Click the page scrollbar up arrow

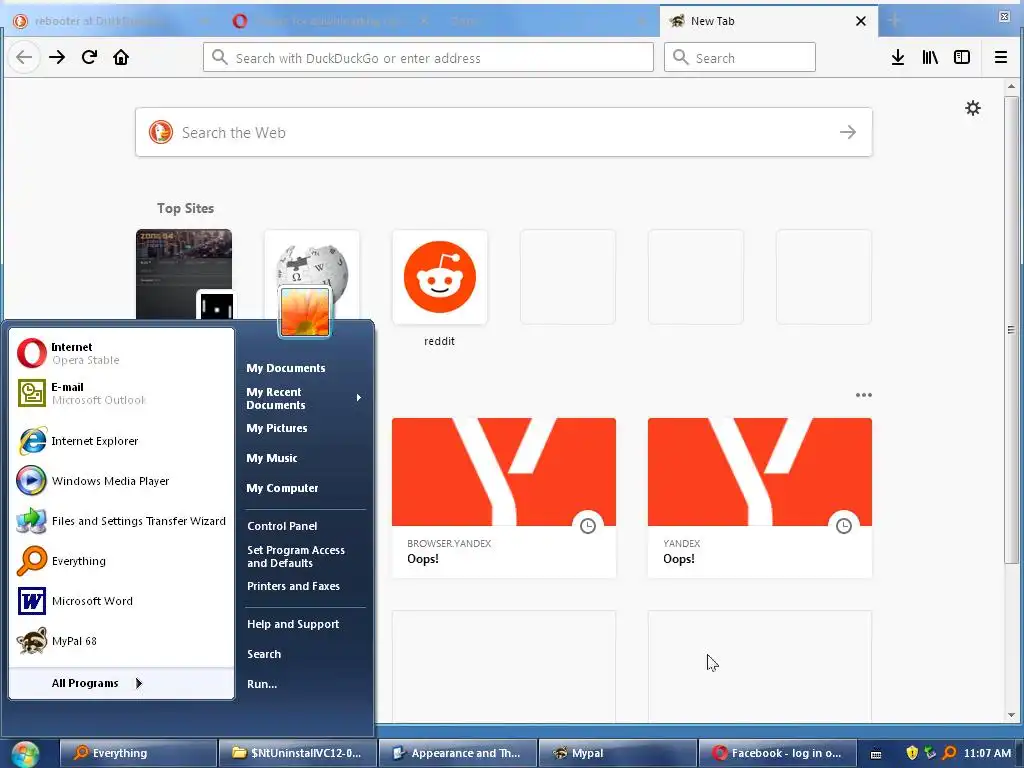click(x=1011, y=86)
